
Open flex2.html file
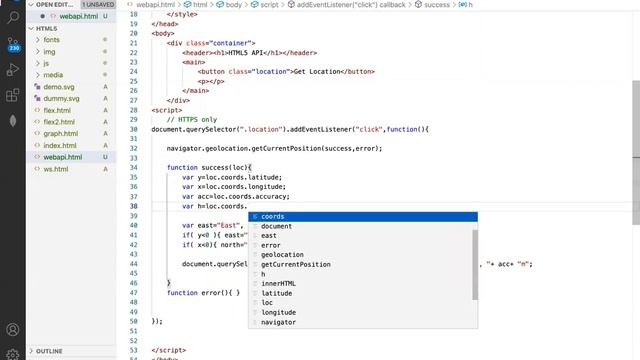[x=59, y=122]
